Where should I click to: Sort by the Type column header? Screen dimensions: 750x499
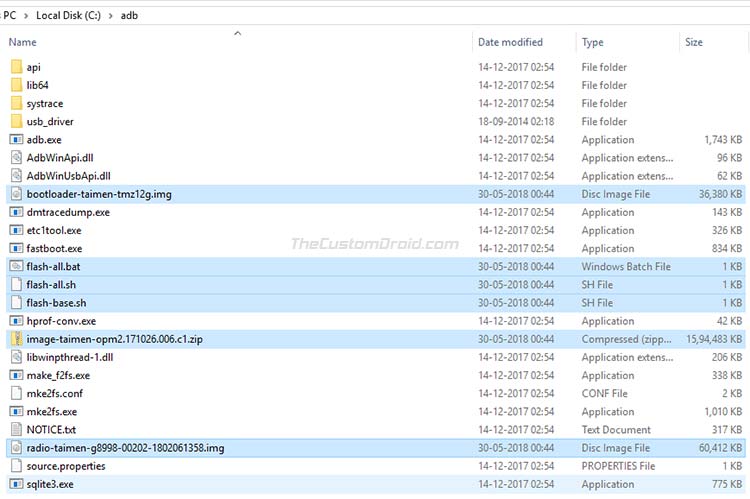pos(592,42)
